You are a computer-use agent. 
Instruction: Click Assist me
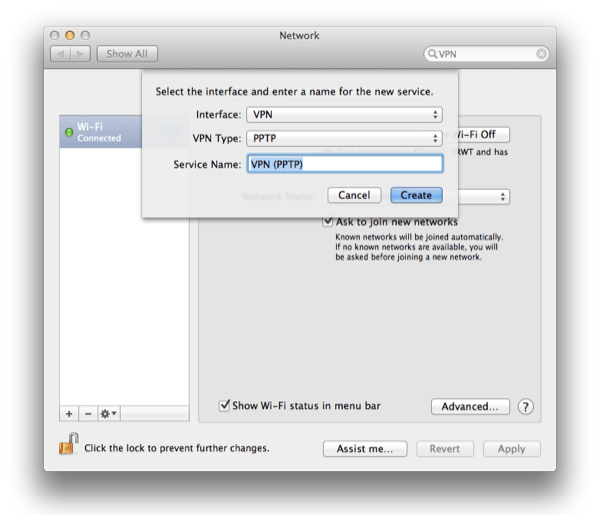coord(365,449)
